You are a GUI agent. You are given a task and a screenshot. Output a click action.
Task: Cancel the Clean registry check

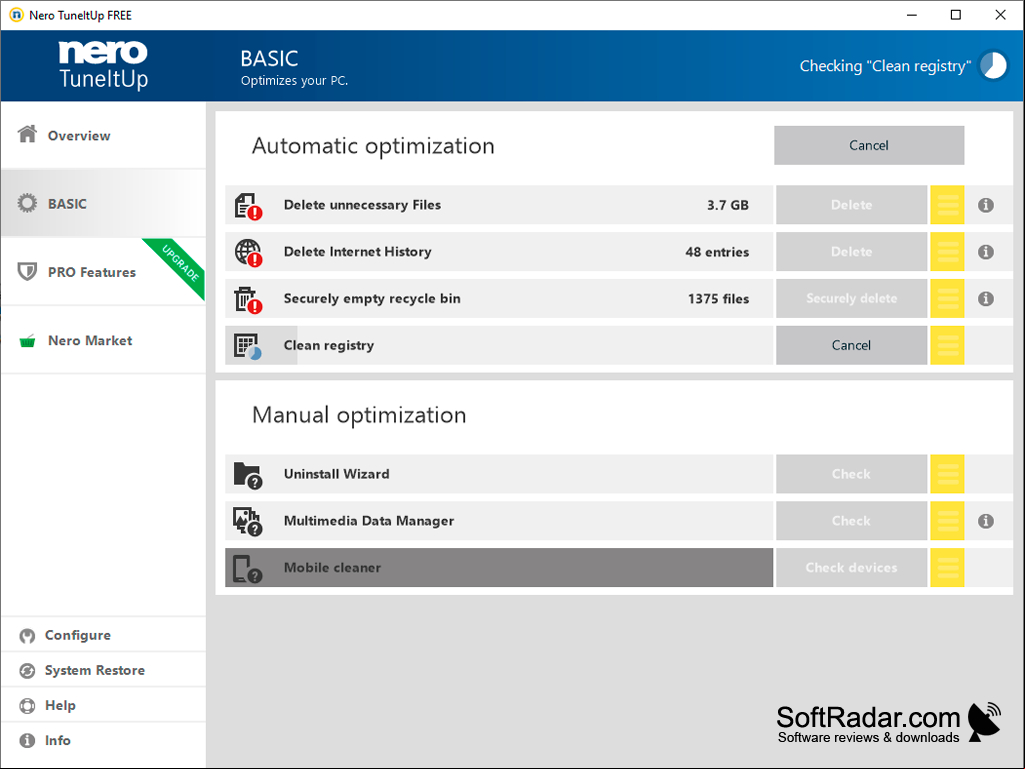click(851, 345)
